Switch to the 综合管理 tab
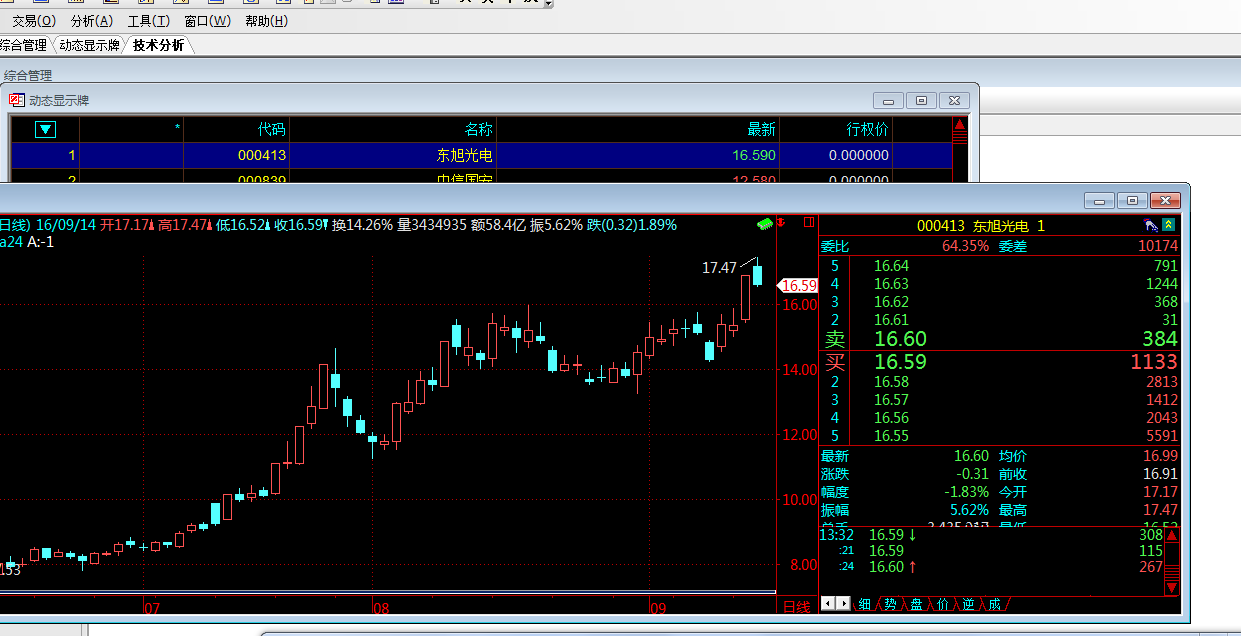Screen dimensions: 1241x636 [x=23, y=45]
